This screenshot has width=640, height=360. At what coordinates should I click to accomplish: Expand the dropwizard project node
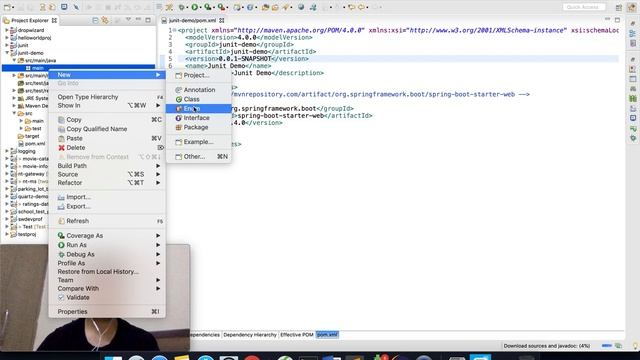pos(7,30)
